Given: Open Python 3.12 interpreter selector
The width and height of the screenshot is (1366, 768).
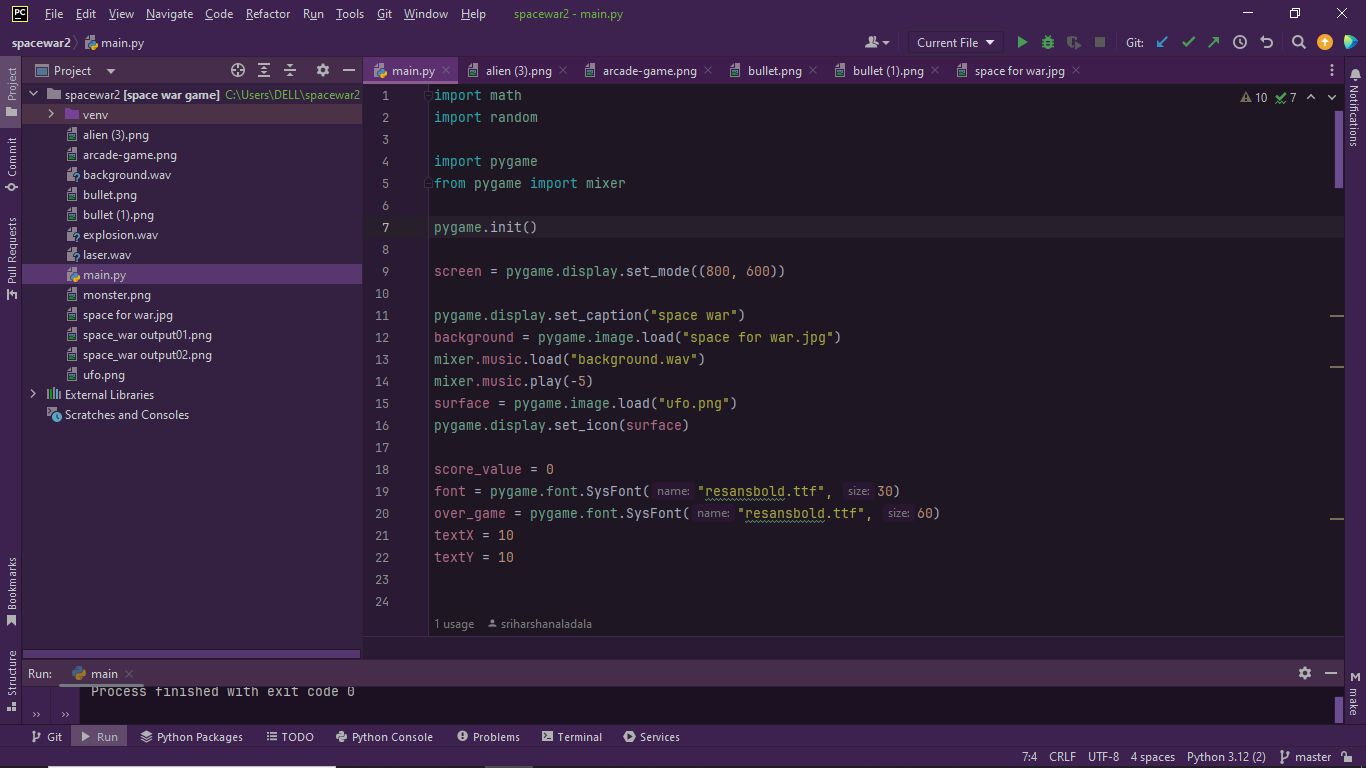Looking at the screenshot, I should click(x=1226, y=757).
